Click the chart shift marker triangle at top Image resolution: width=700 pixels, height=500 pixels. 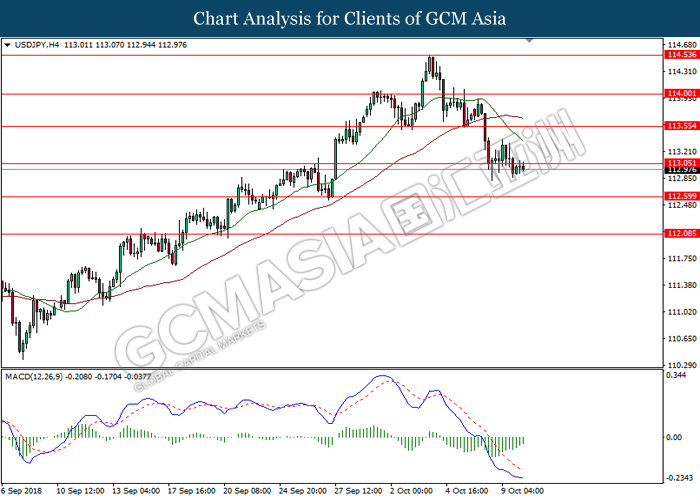529,41
